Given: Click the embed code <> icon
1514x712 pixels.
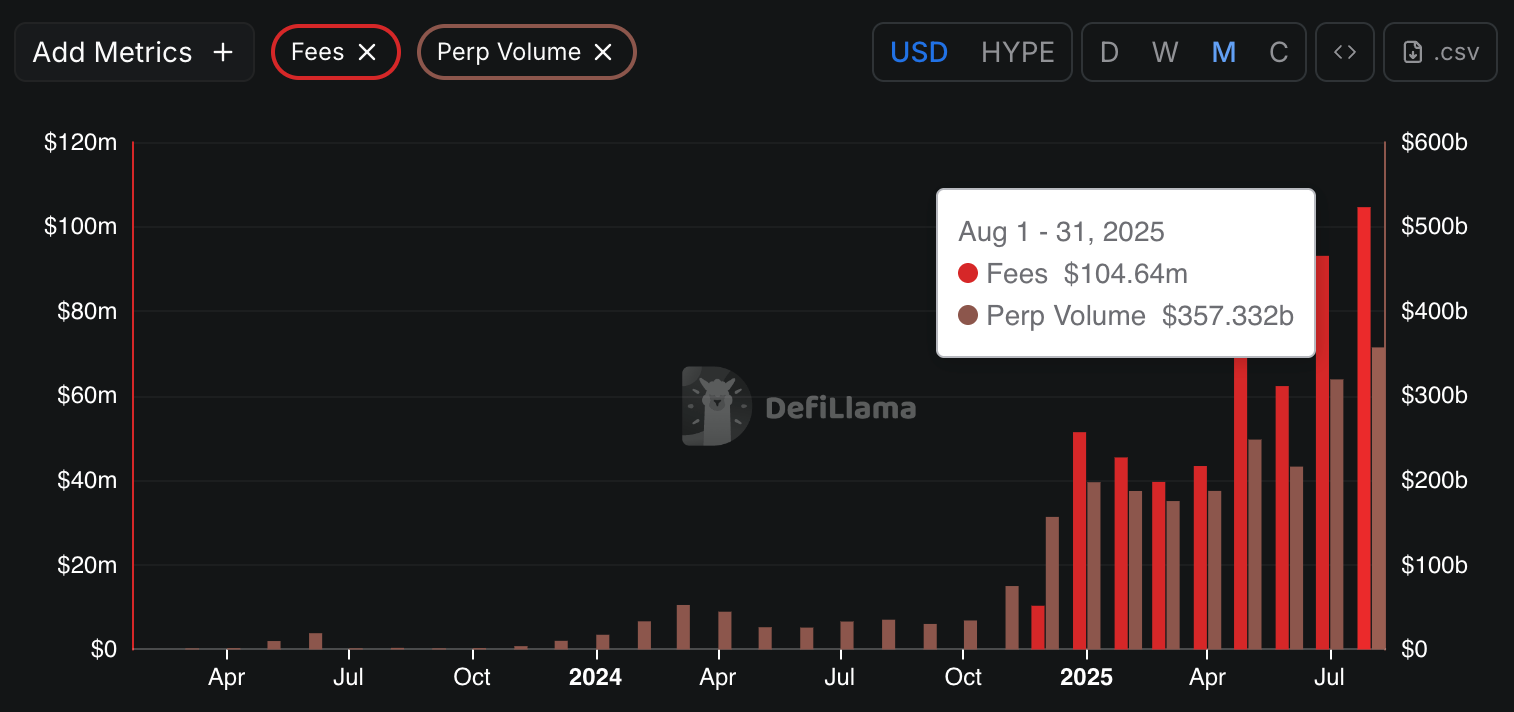Looking at the screenshot, I should 1344,51.
